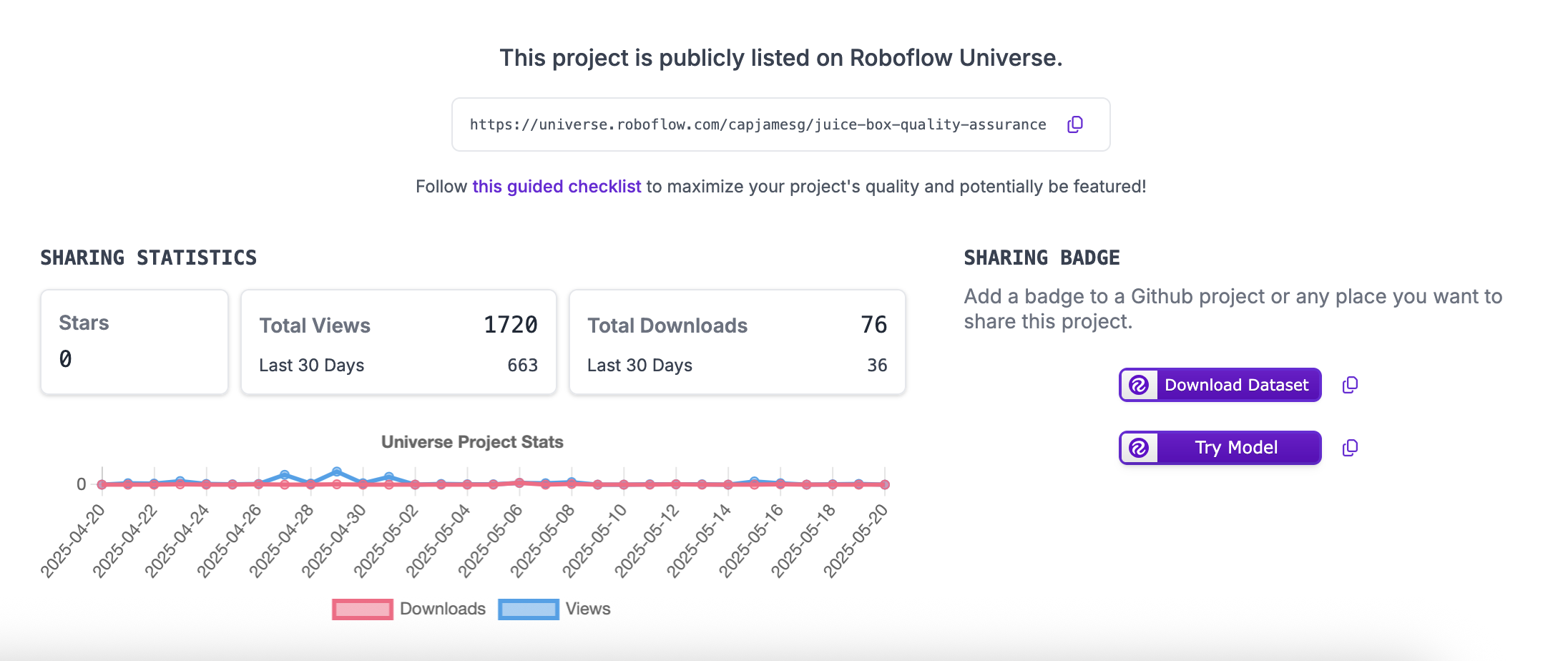Click the Total Views statistics card
1568x661 pixels.
[x=398, y=342]
